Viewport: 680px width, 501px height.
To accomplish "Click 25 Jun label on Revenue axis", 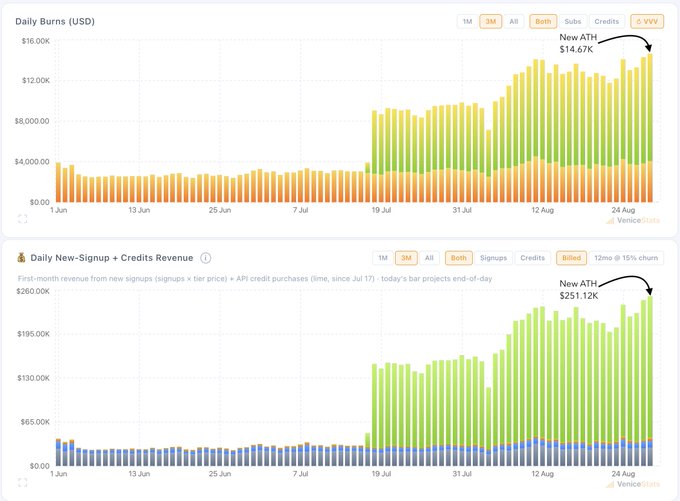I will click(220, 474).
